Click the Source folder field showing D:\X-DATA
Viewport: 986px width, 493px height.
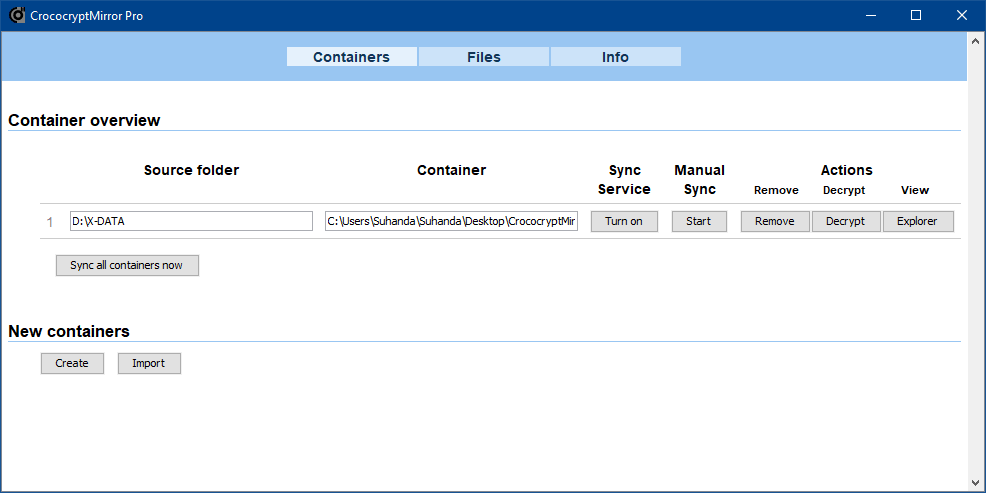tap(191, 221)
